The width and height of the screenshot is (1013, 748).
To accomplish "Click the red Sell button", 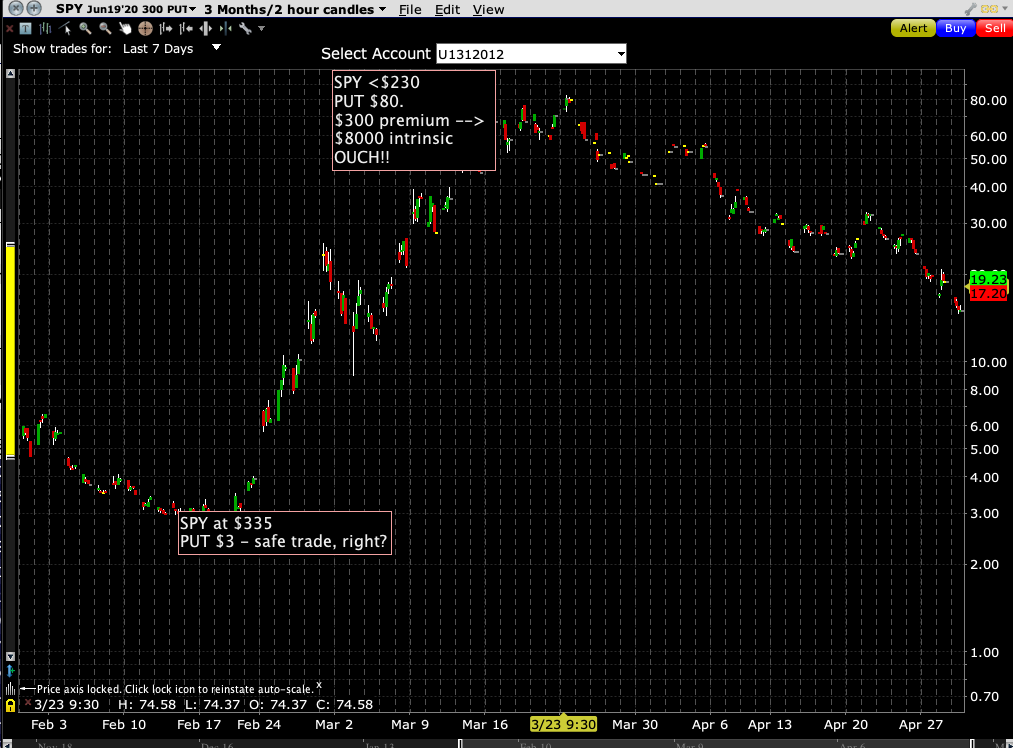I will (x=994, y=28).
